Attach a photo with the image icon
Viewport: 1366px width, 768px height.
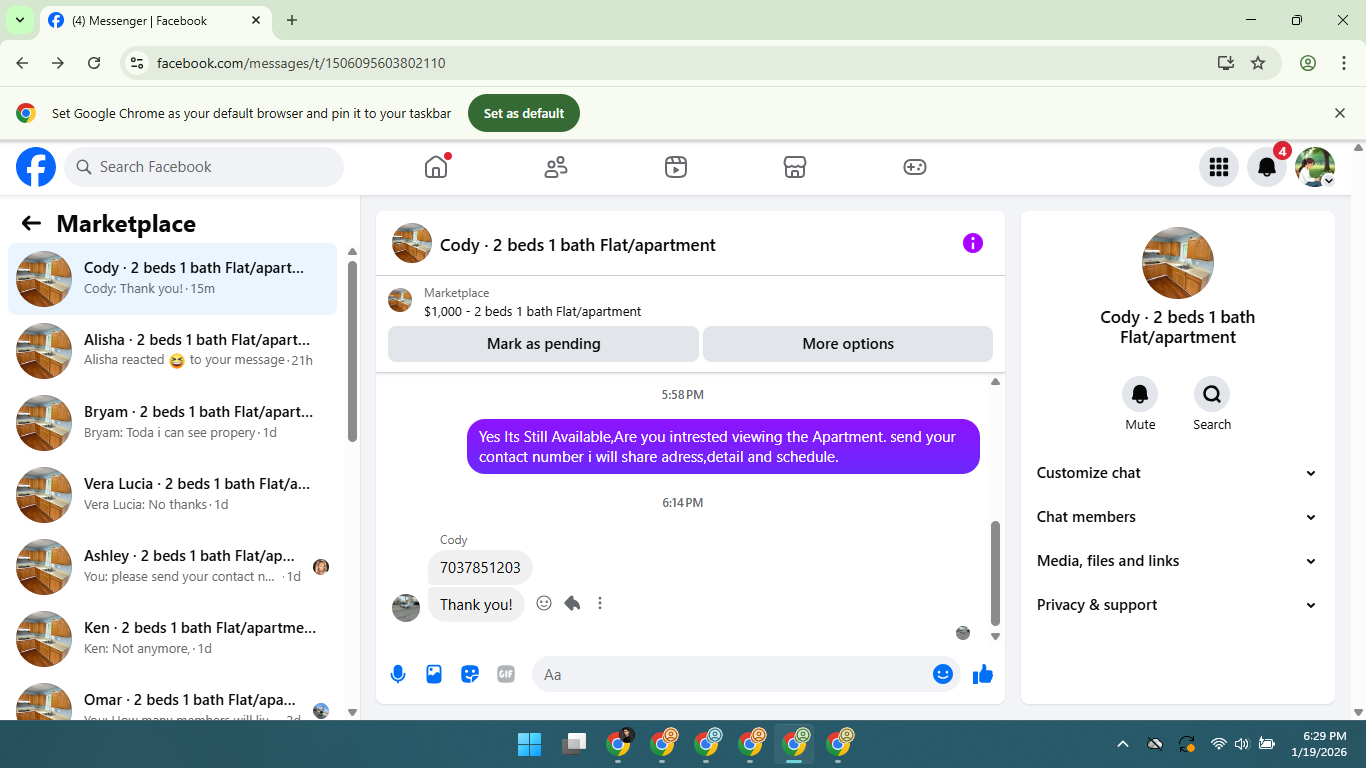click(434, 674)
